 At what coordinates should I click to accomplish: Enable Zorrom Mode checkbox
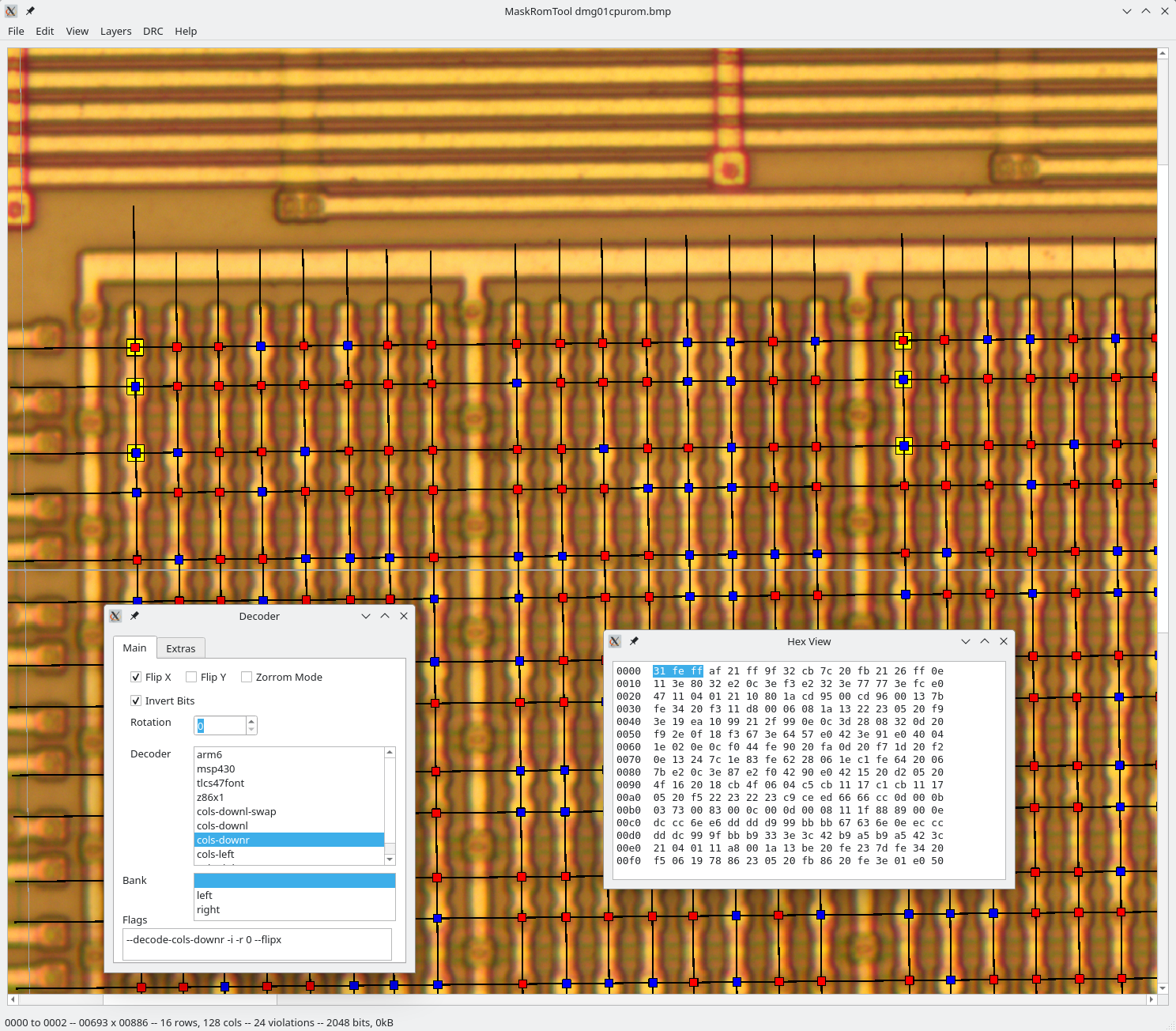(x=247, y=677)
